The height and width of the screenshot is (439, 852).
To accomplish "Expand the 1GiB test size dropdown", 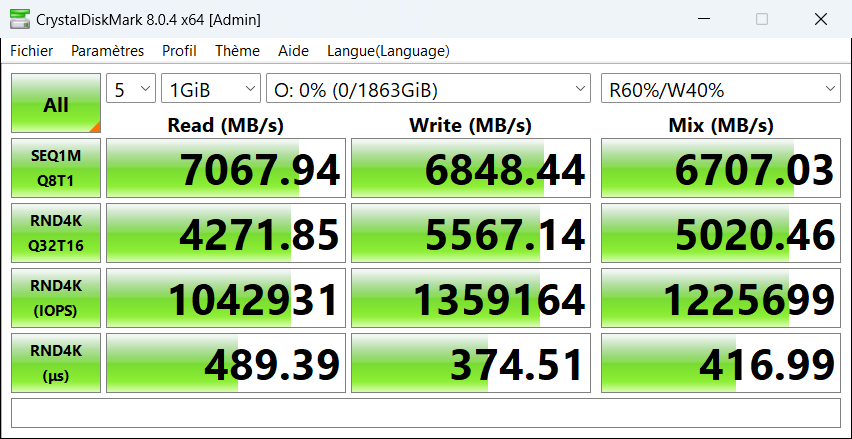I will (x=210, y=90).
